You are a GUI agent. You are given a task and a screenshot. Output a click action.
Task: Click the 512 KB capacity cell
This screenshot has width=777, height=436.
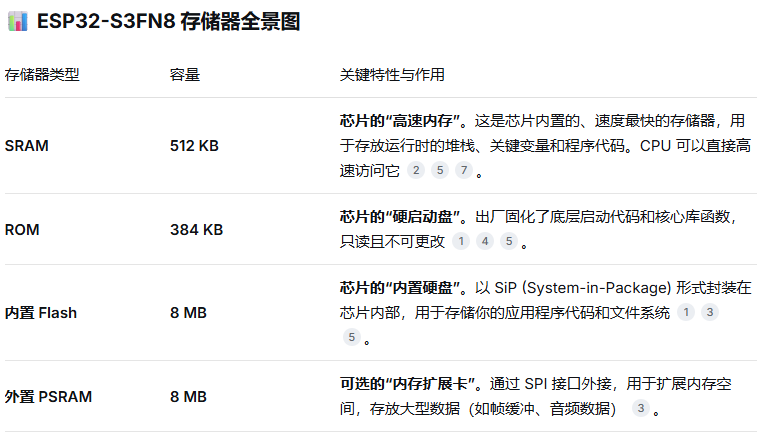194,146
